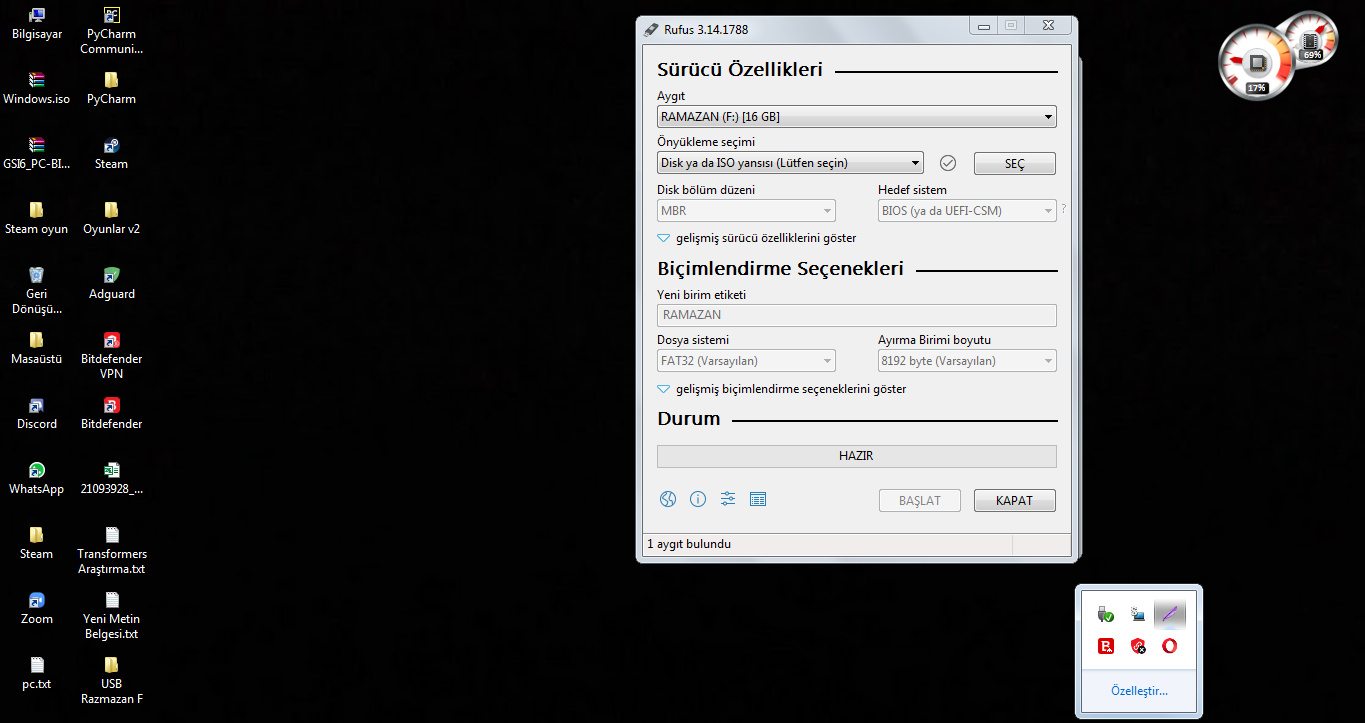
Task: Select the Bitdefender VPN desktop shortcut
Action: click(x=112, y=356)
